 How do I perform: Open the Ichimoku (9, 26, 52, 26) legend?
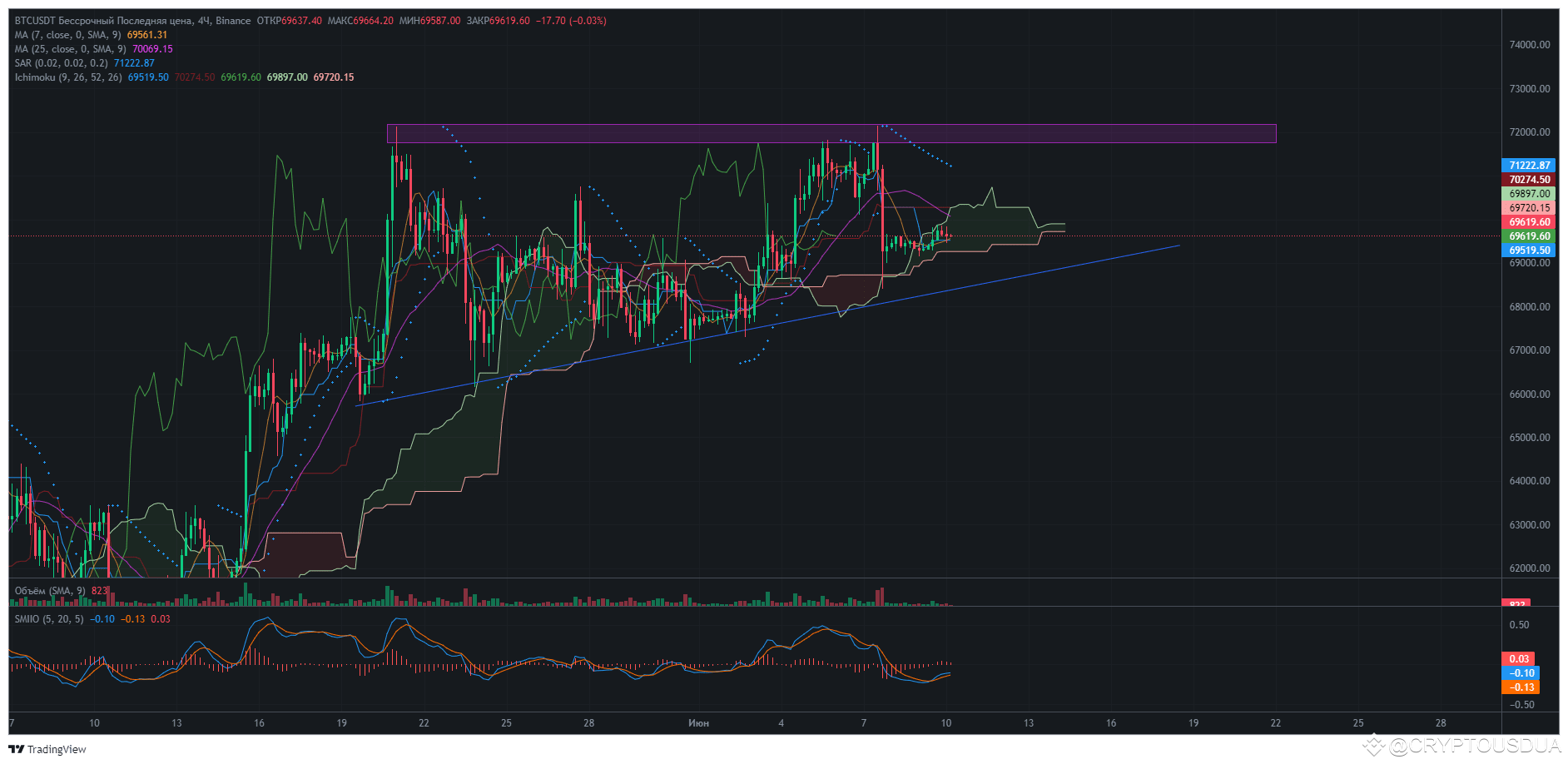pyautogui.click(x=68, y=77)
